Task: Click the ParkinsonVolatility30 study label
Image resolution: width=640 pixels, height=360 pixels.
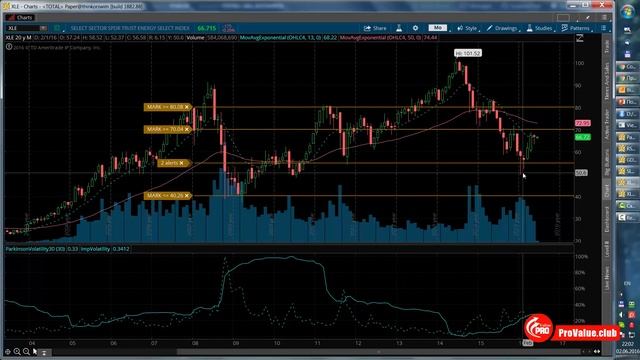Action: [36, 249]
